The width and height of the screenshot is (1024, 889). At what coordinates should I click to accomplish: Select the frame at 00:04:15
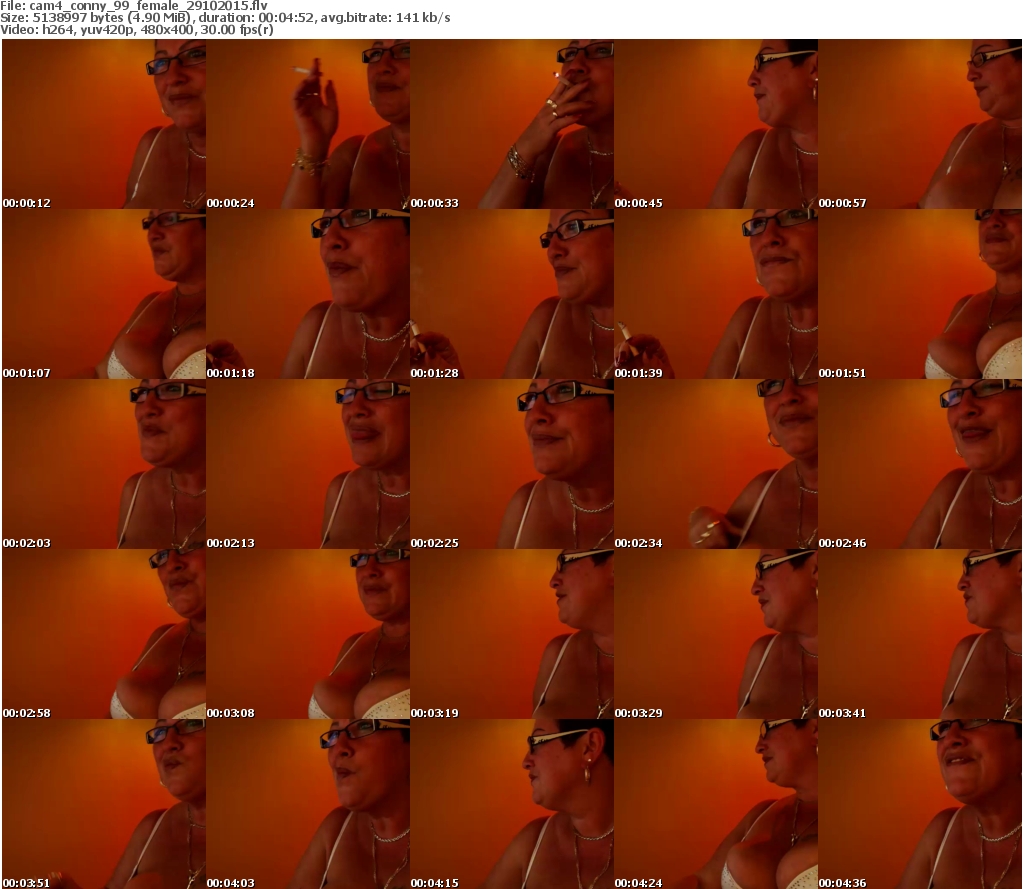point(512,804)
